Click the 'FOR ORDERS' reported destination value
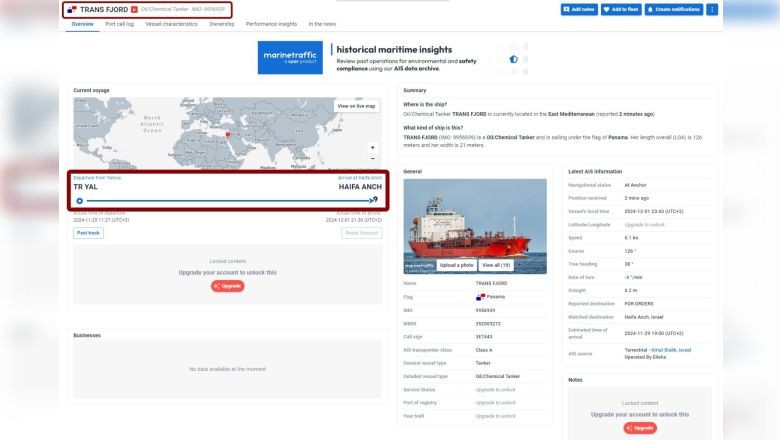This screenshot has height=440, width=780. coord(639,304)
